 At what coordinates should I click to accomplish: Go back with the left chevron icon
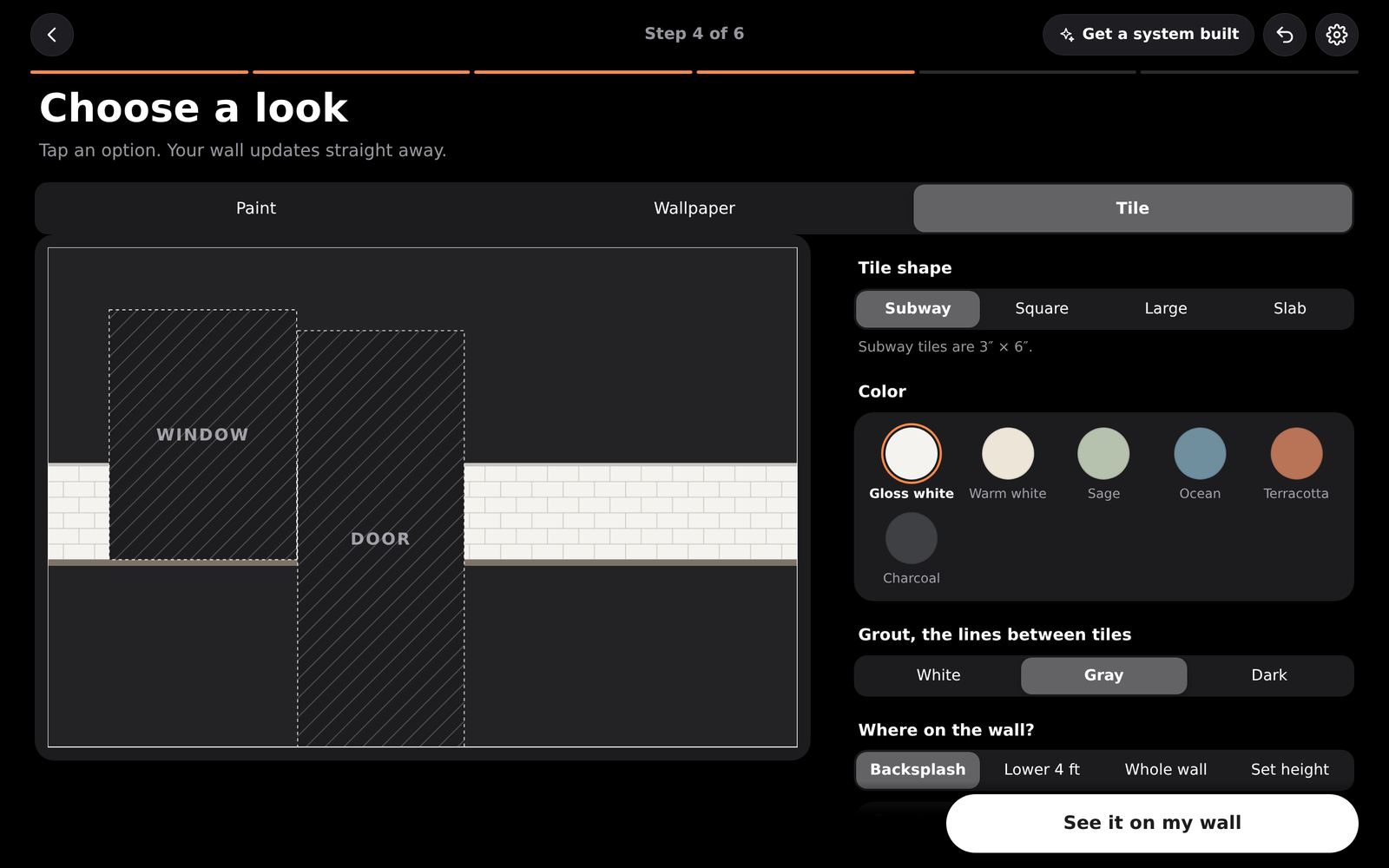(x=52, y=35)
